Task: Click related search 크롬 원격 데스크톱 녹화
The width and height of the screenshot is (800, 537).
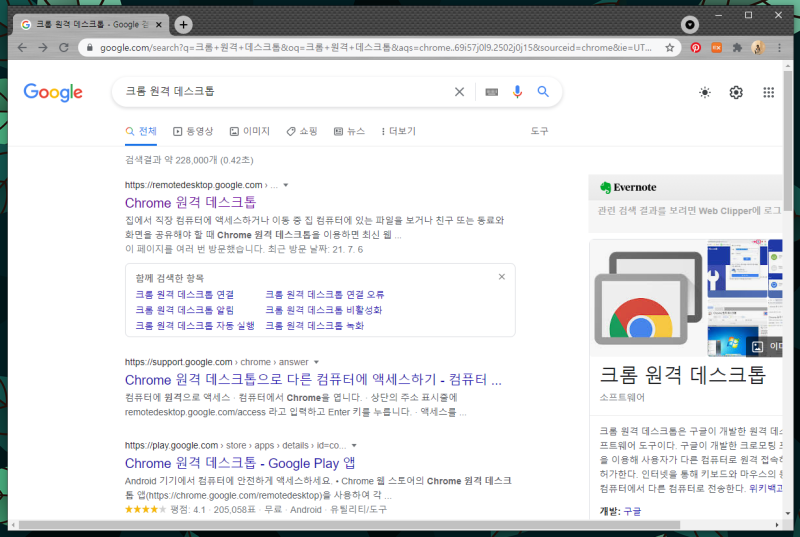Action: 315,325
